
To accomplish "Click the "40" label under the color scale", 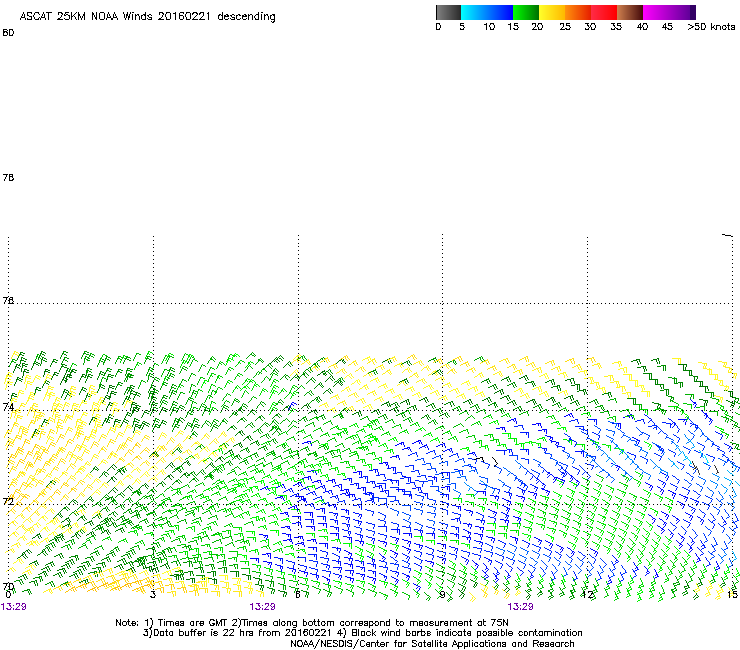I will pos(642,27).
